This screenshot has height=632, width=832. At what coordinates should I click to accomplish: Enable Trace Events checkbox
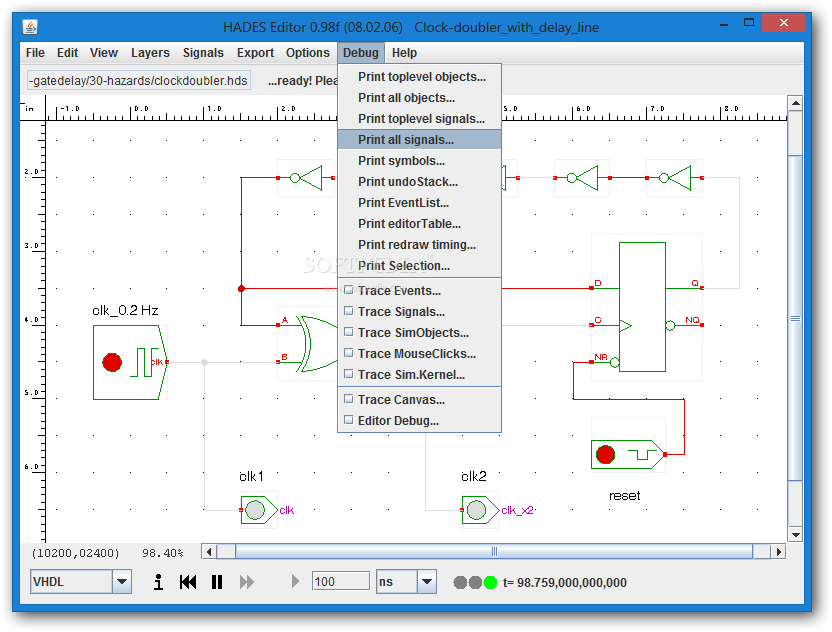coord(349,290)
